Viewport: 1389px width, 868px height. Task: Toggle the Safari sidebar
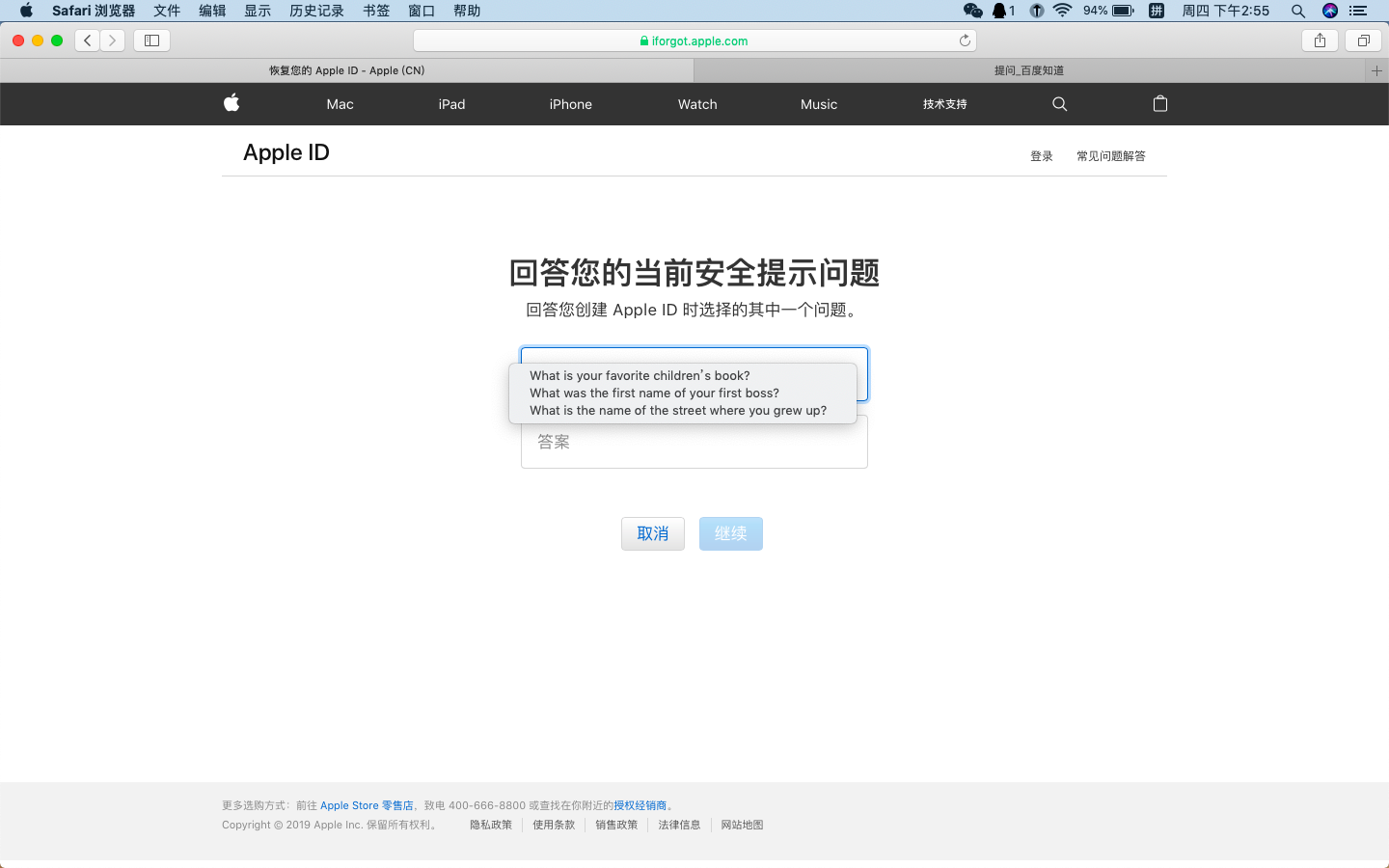tap(151, 41)
